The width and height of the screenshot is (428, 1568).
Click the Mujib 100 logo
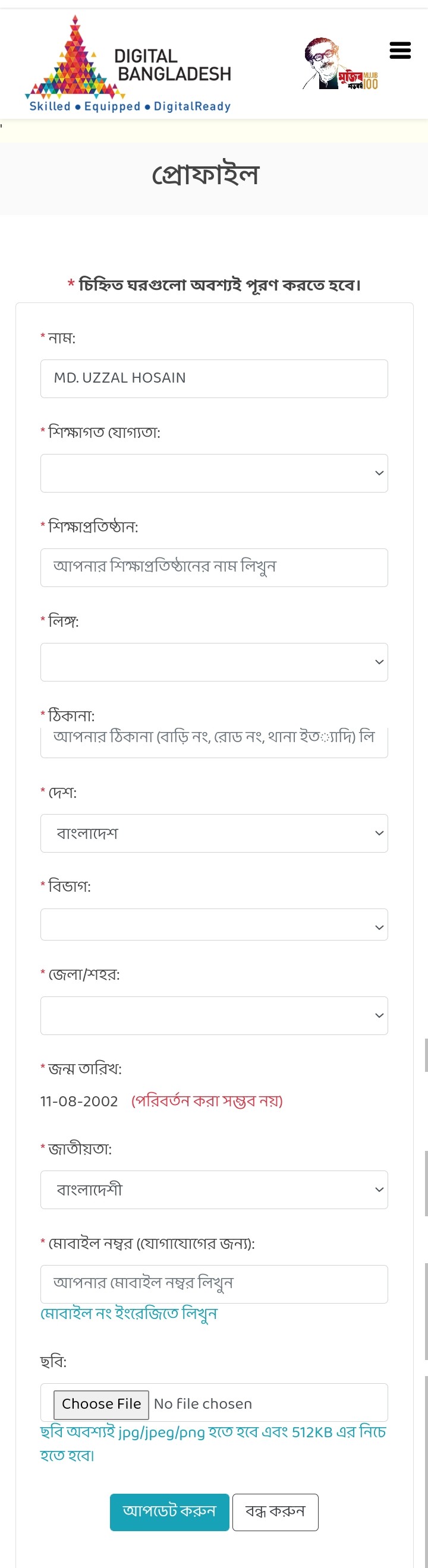coord(341,64)
